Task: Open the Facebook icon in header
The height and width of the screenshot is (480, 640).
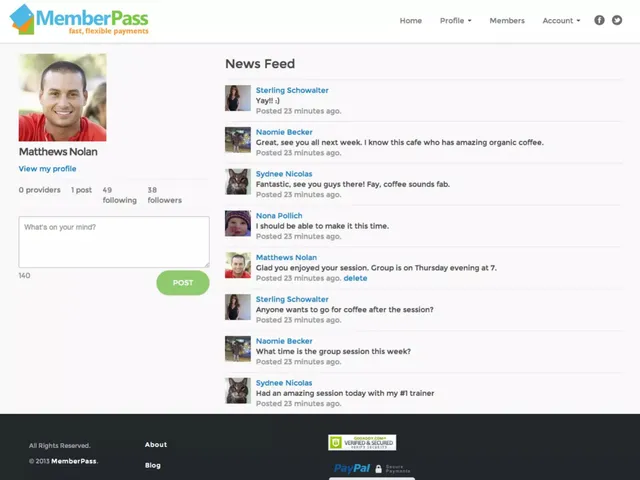Action: (x=599, y=20)
